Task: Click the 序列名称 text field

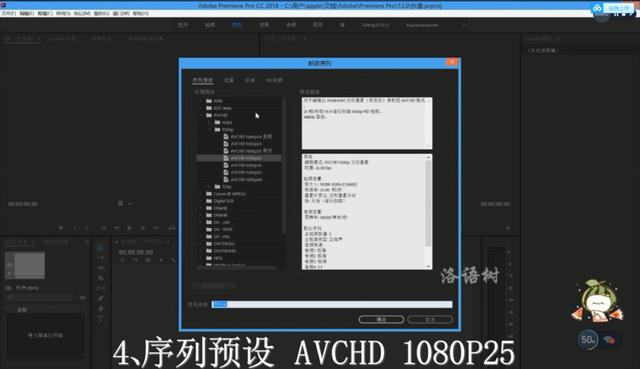Action: point(332,305)
